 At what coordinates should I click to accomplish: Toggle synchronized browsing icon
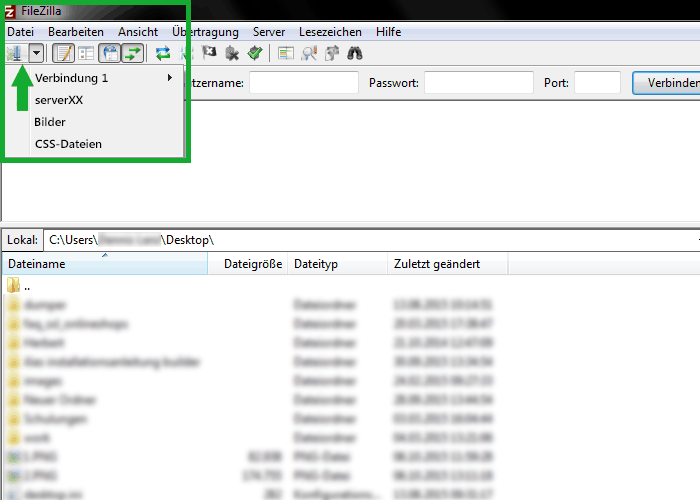tap(332, 54)
